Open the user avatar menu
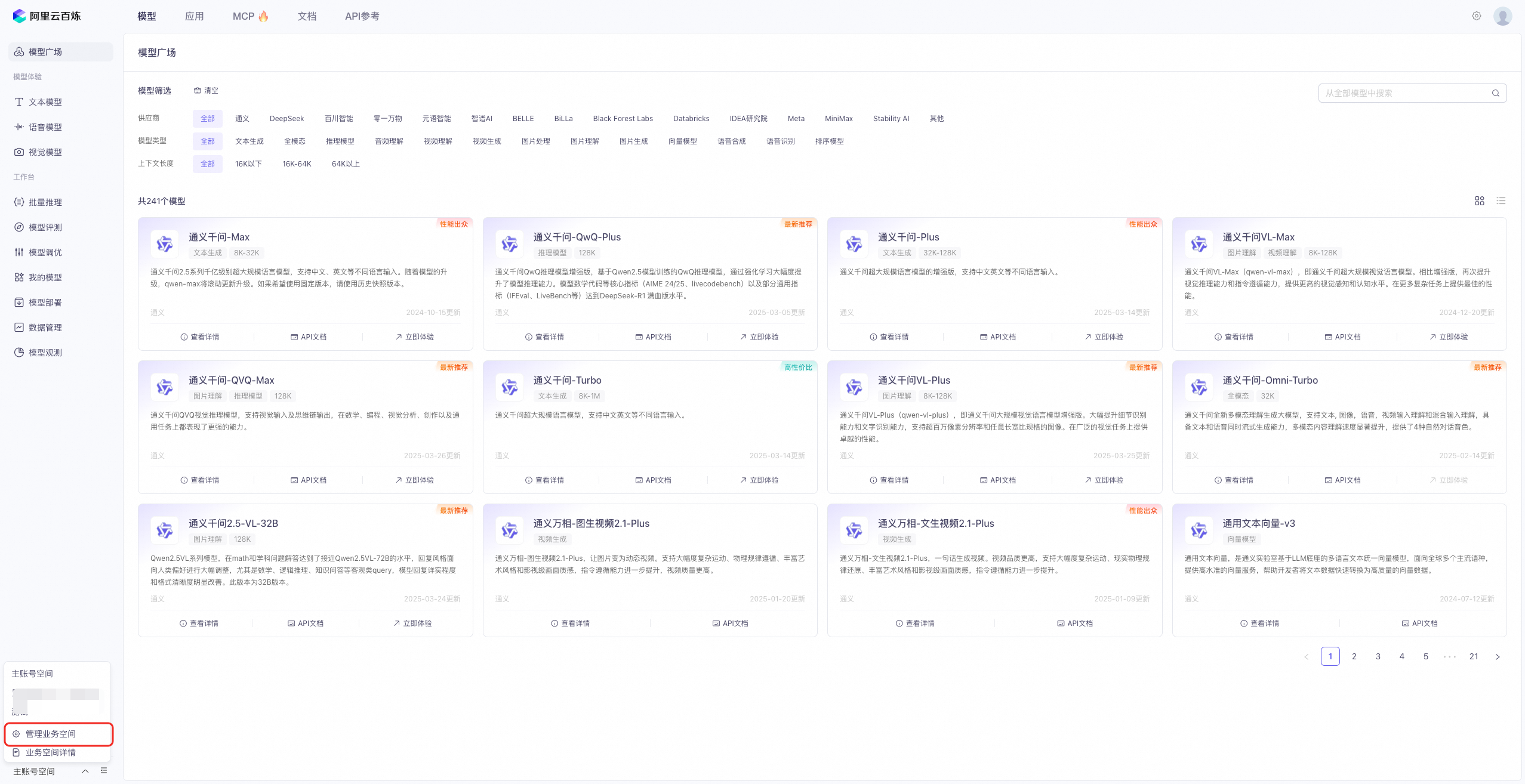Viewport: 1525px width, 784px height. pyautogui.click(x=1502, y=16)
